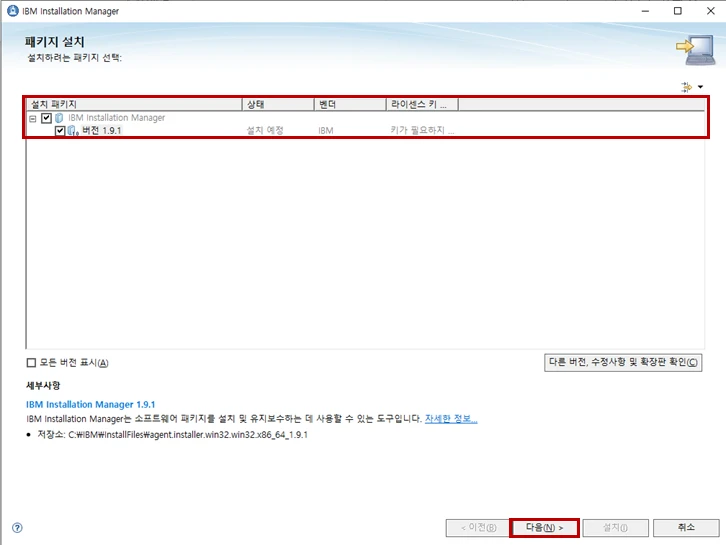Click the view options star icon
Viewport: 726px width, 545px height.
pyautogui.click(x=686, y=87)
